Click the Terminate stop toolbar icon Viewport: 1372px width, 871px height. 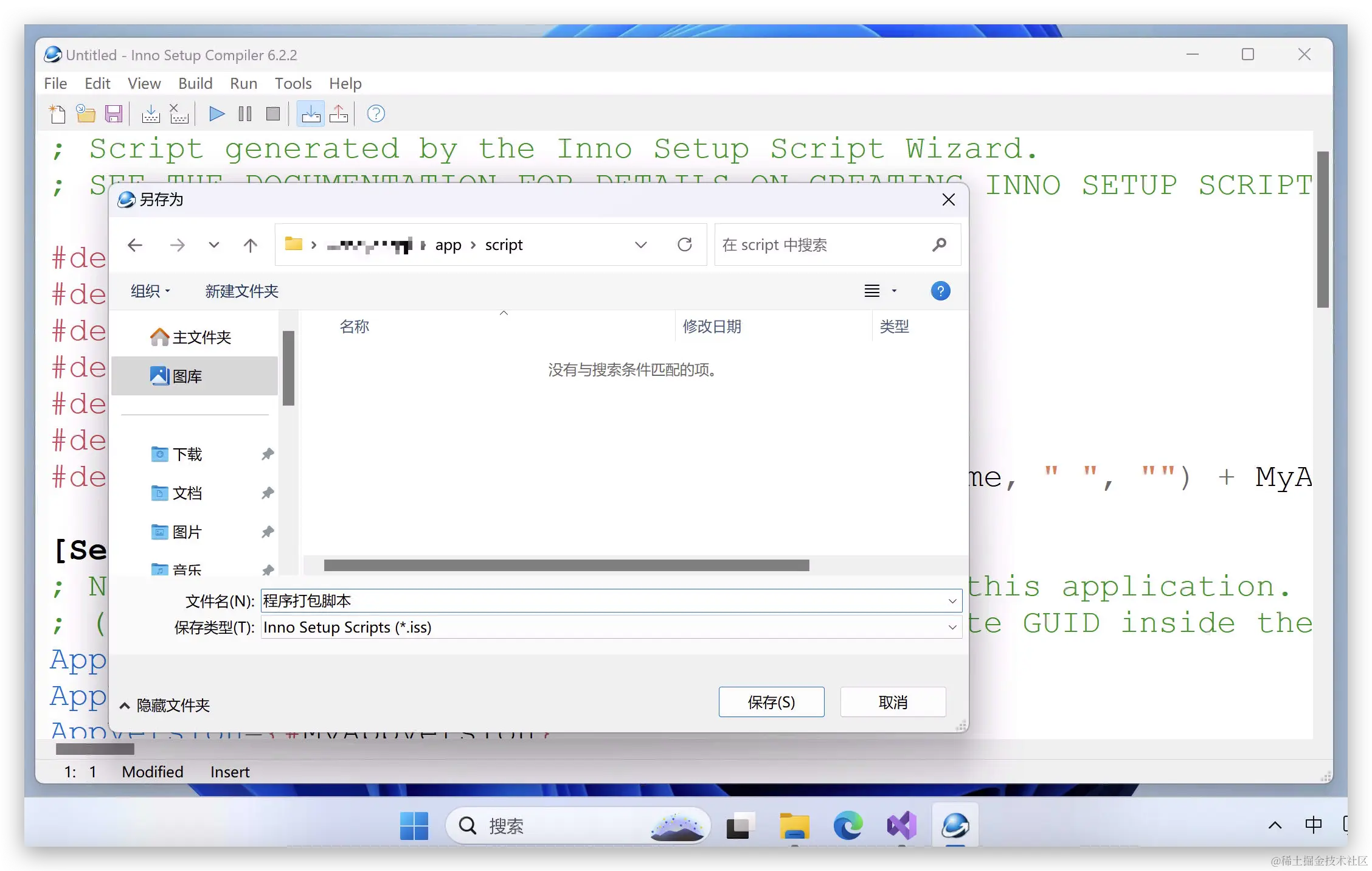point(273,114)
